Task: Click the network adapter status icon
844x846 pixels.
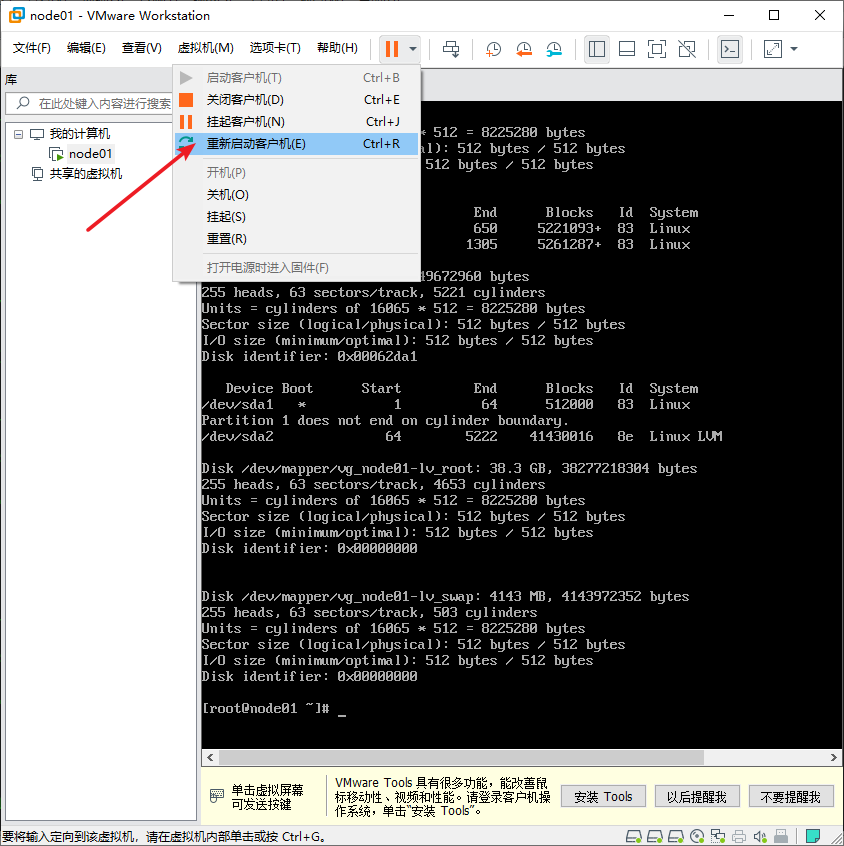Action: point(718,836)
